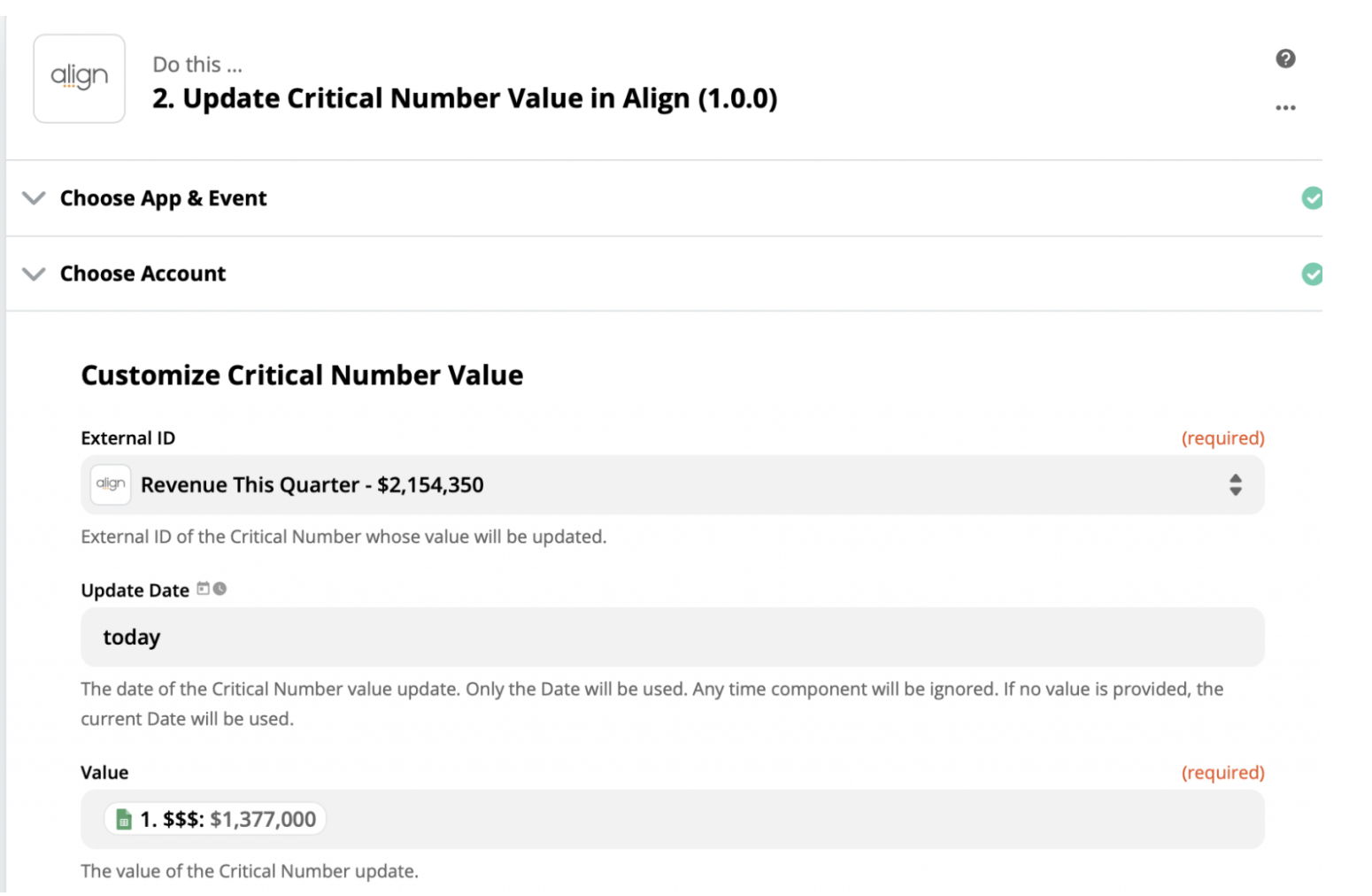The height and width of the screenshot is (896, 1372).
Task: Click the Choose App & Event section title
Action: point(163,198)
